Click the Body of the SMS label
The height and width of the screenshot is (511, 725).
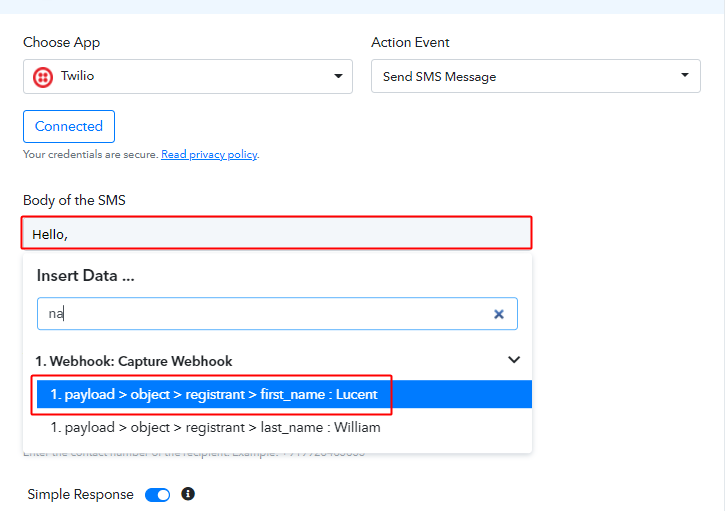[x=74, y=200]
